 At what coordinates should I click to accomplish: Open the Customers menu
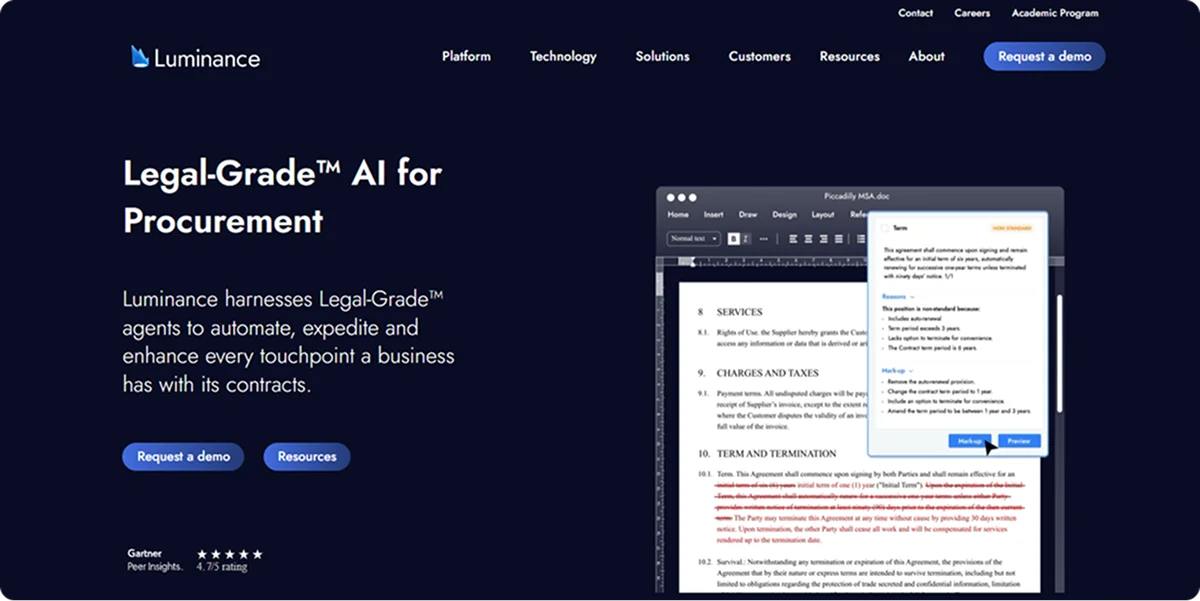(759, 56)
